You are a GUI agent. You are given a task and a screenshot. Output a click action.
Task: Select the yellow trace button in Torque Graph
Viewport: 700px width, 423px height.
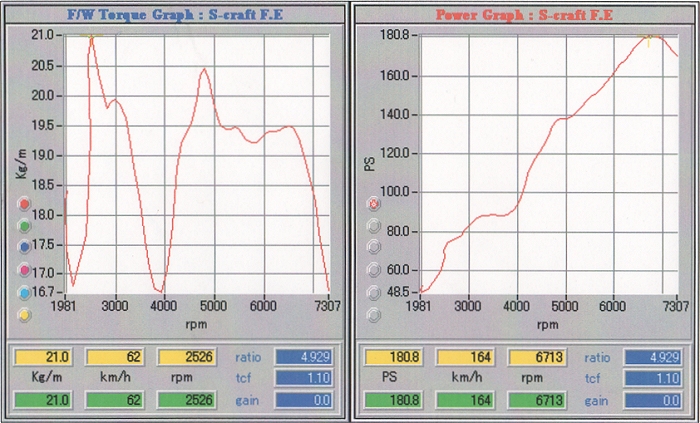[x=25, y=315]
